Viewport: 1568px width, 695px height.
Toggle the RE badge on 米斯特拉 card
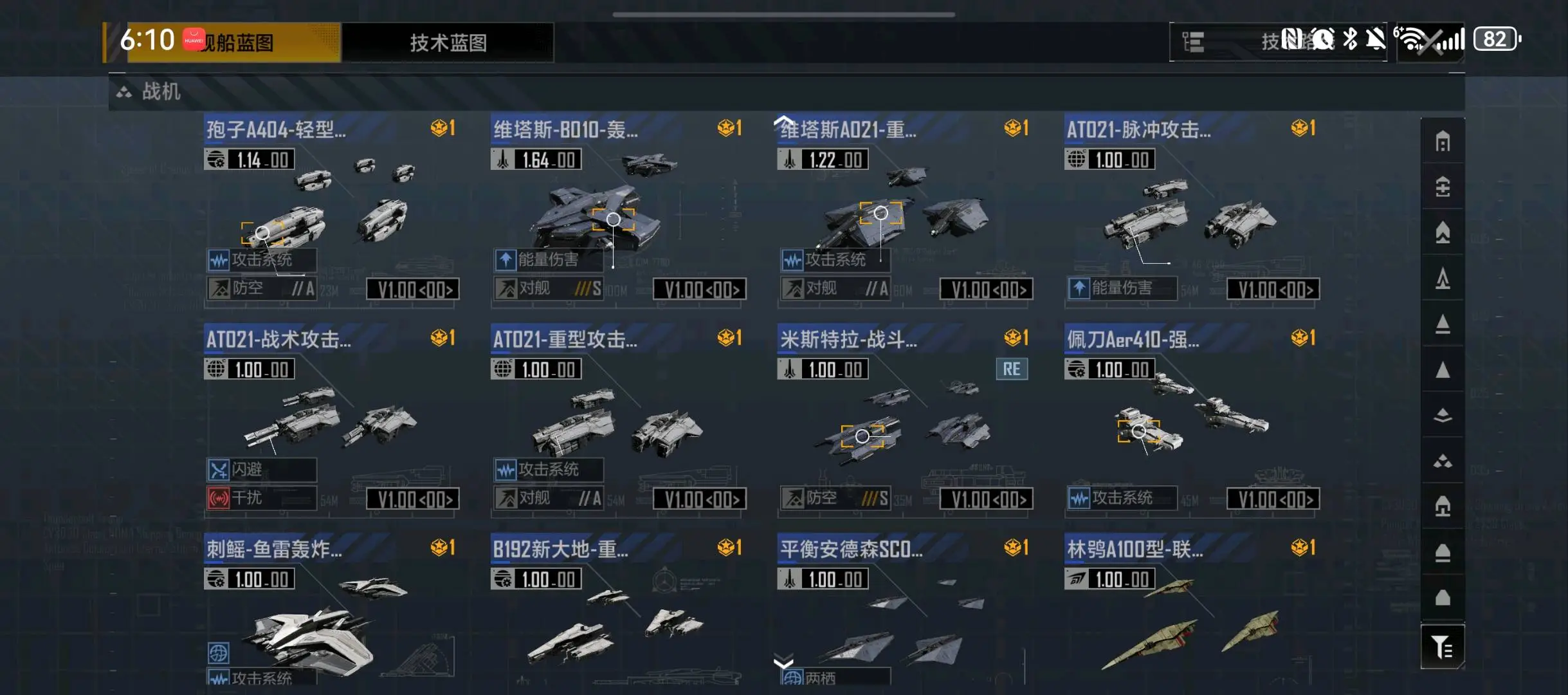(x=1011, y=369)
